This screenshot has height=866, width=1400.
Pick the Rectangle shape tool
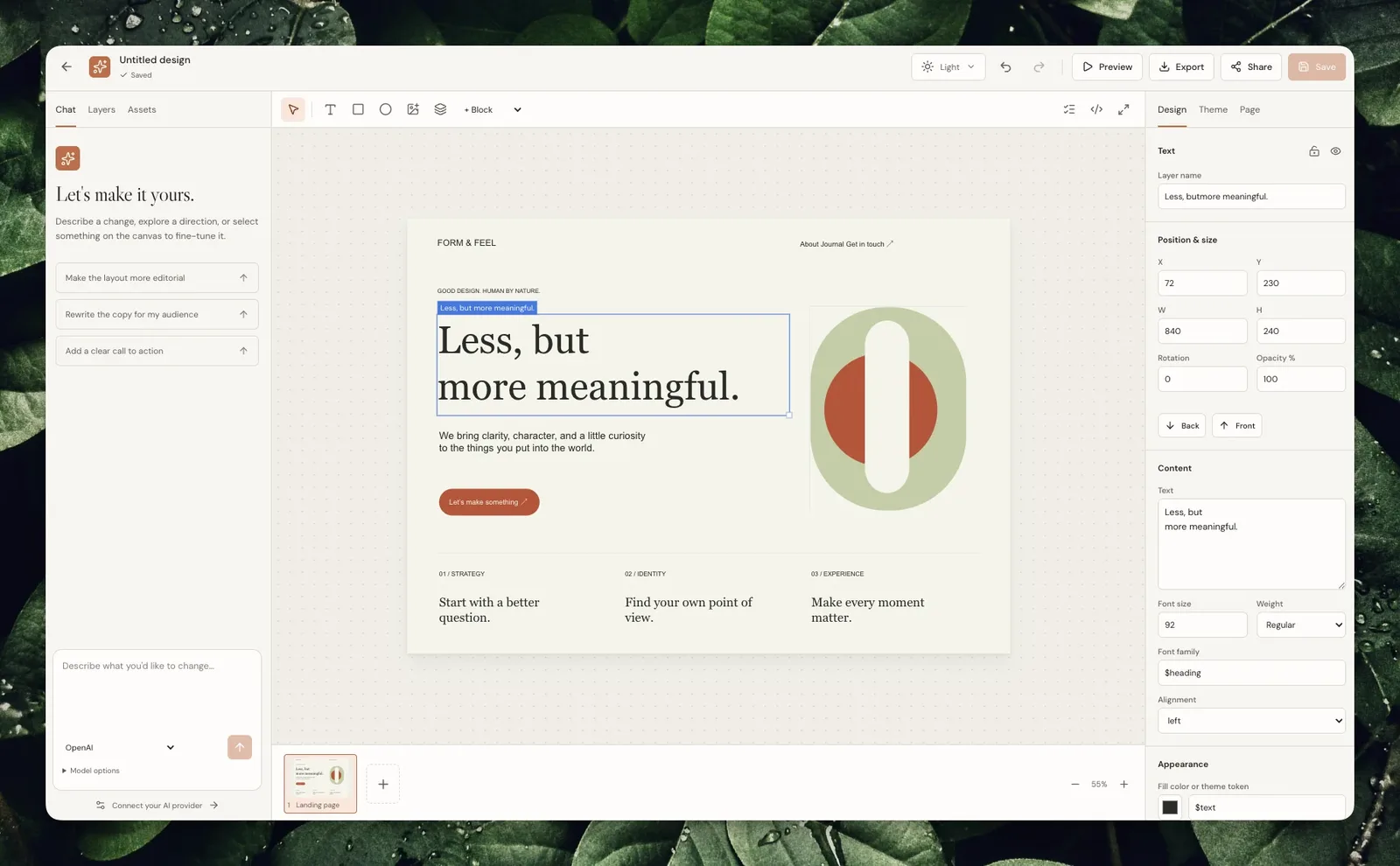(x=358, y=109)
